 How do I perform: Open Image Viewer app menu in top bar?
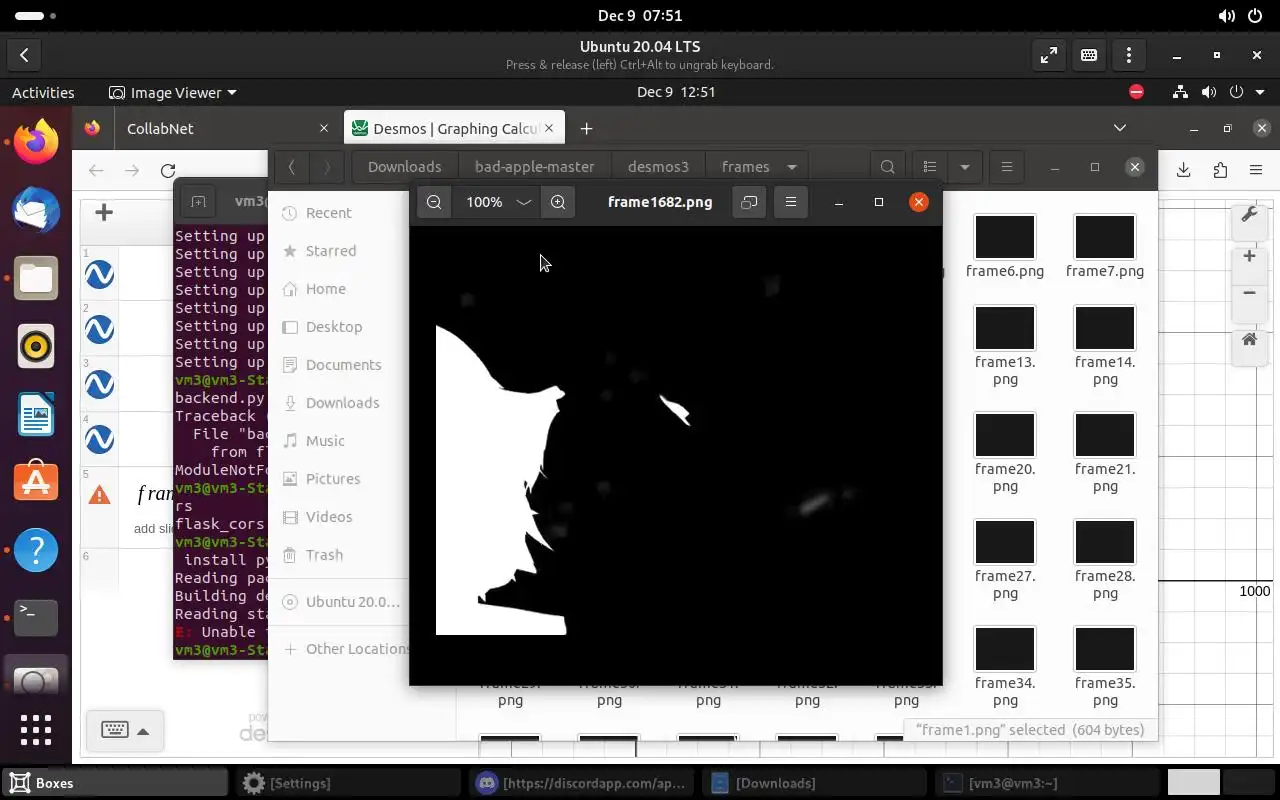[172, 92]
